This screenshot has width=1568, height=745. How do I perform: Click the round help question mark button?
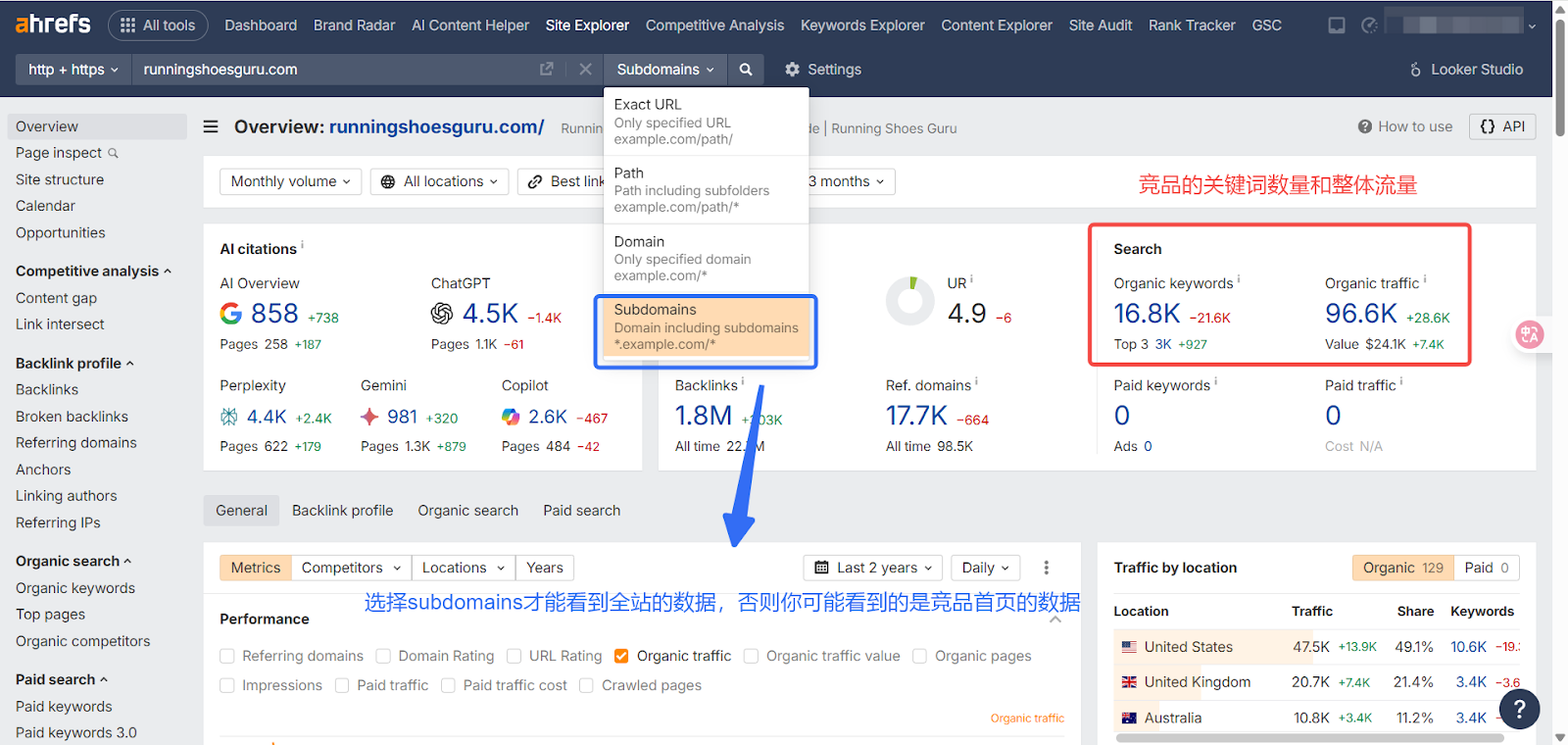tap(1519, 709)
